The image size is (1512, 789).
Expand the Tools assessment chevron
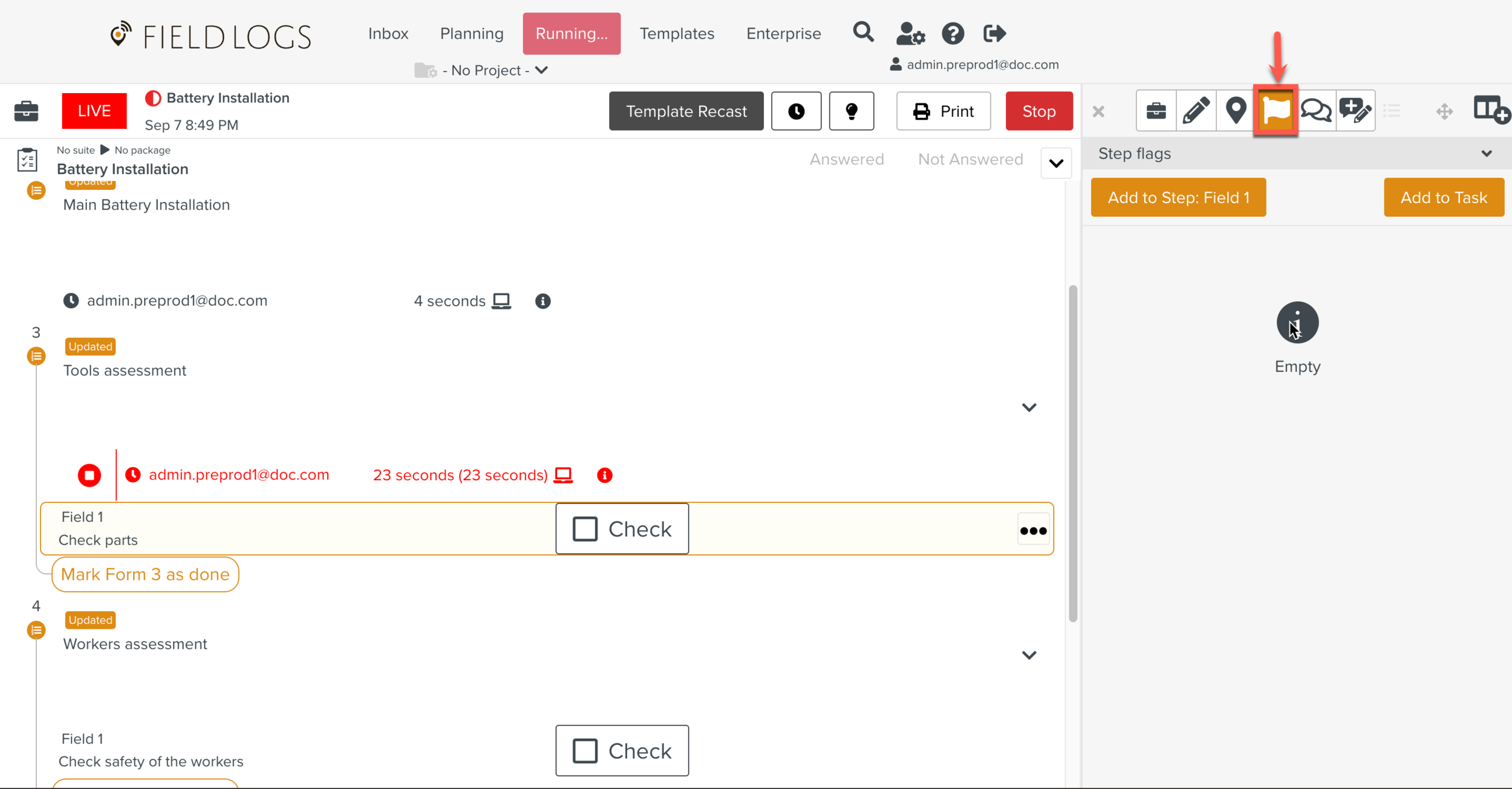1029,407
